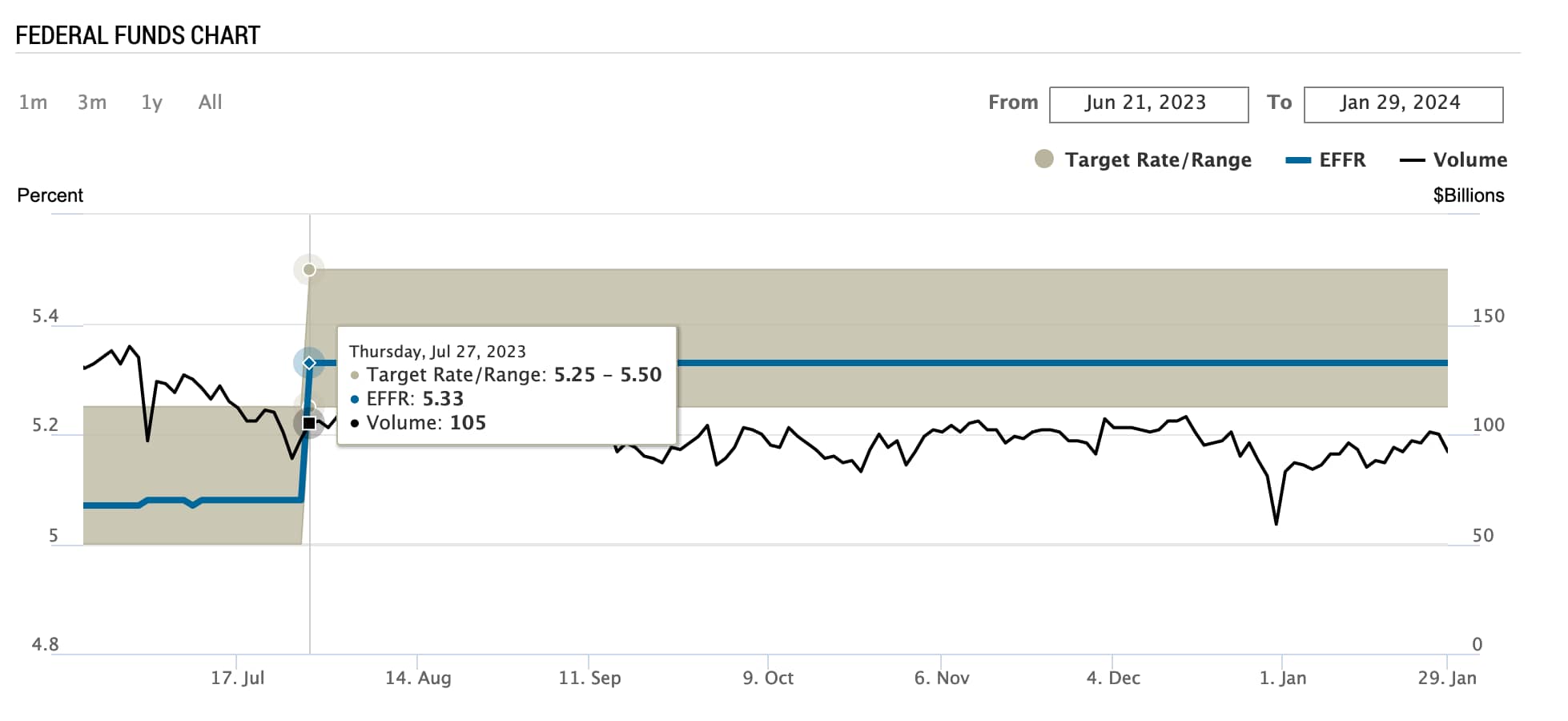Hide the EFFR series label
The width and height of the screenshot is (1568, 721).
pyautogui.click(x=1342, y=160)
